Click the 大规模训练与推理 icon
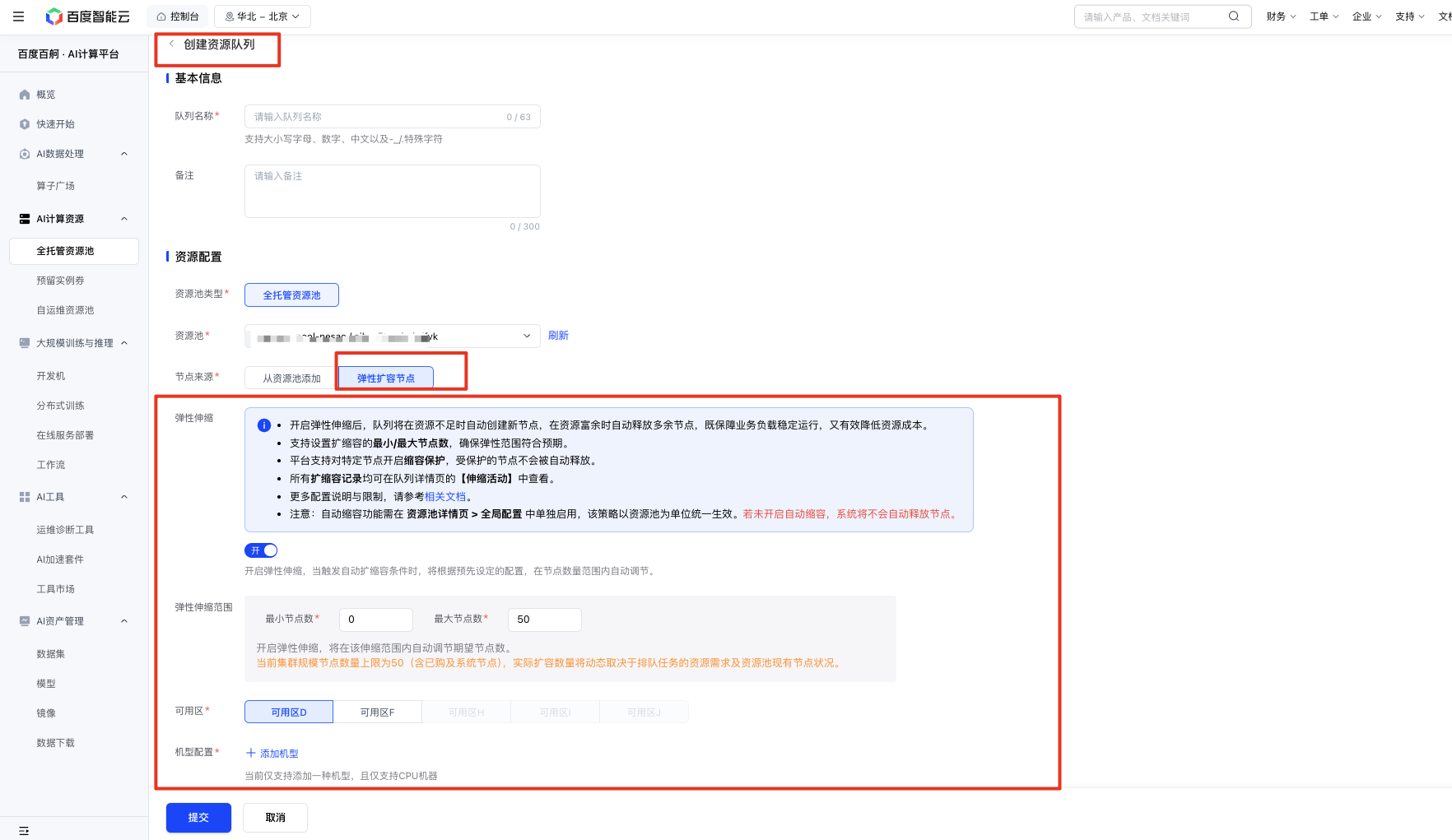This screenshot has width=1452, height=840. (x=25, y=343)
